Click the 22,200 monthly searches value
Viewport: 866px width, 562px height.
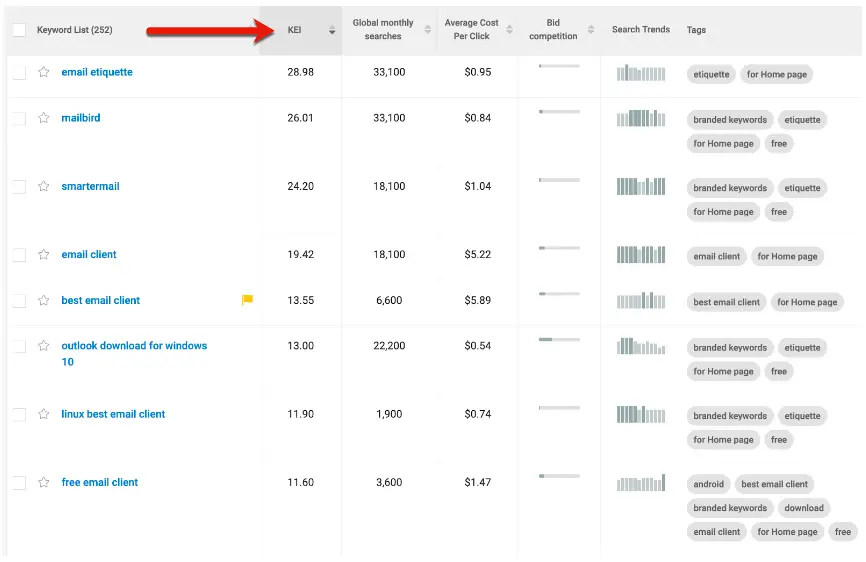click(x=389, y=346)
